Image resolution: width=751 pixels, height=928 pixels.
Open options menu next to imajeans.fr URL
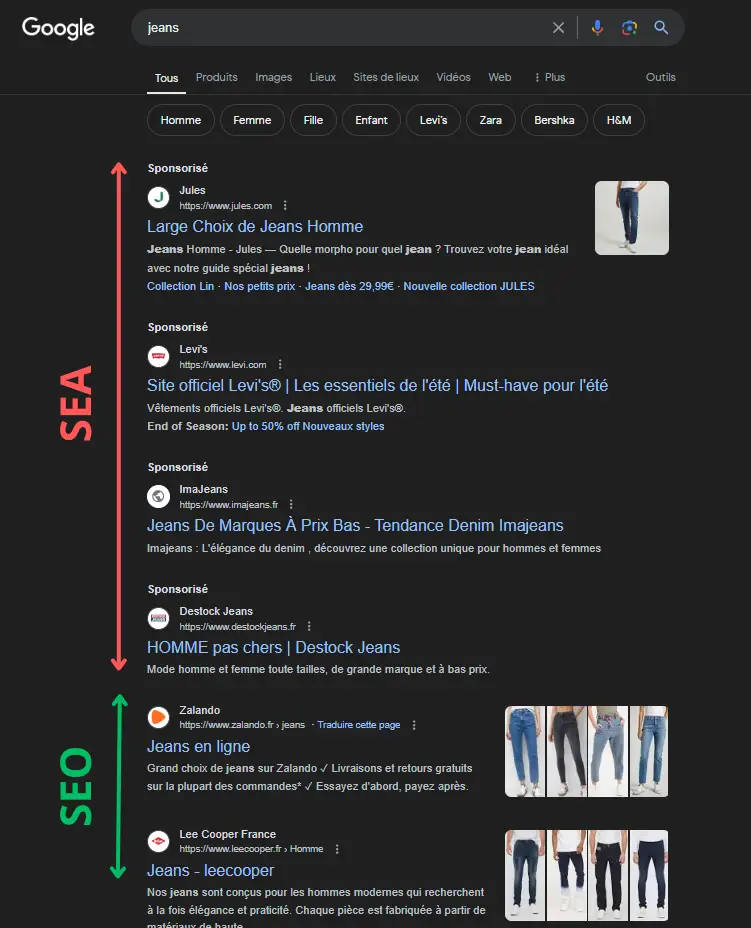point(291,504)
